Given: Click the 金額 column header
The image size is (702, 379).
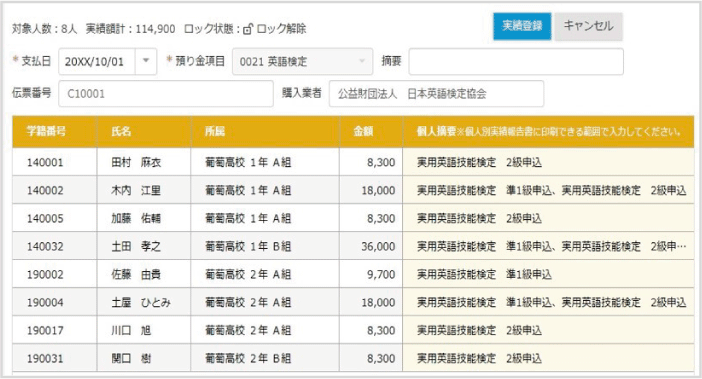Looking at the screenshot, I should click(371, 132).
